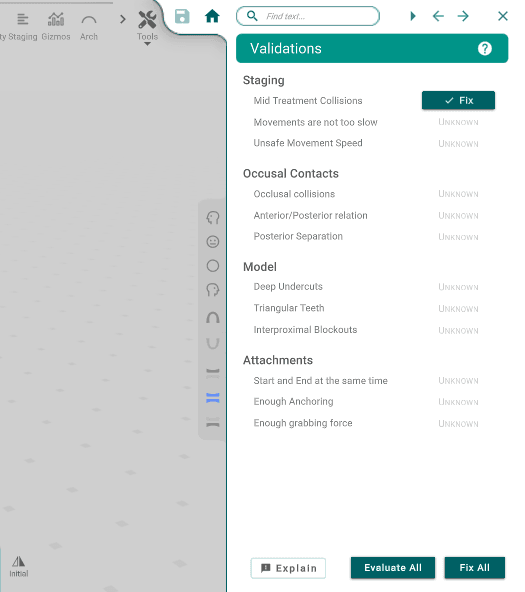Open Tools dropdown arrow
Image resolution: width=525 pixels, height=592 pixels.
click(148, 44)
